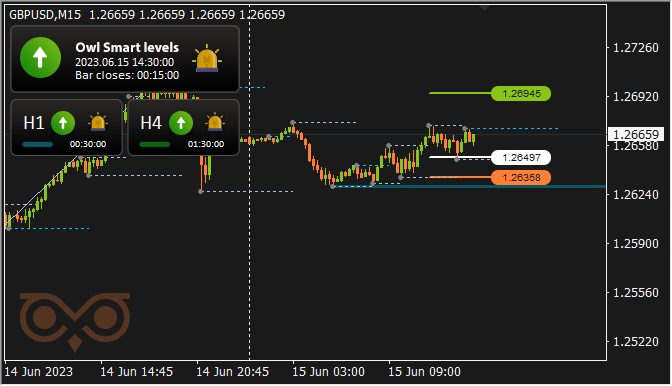Toggle the H1 alarm siren icon

pyautogui.click(x=98, y=123)
